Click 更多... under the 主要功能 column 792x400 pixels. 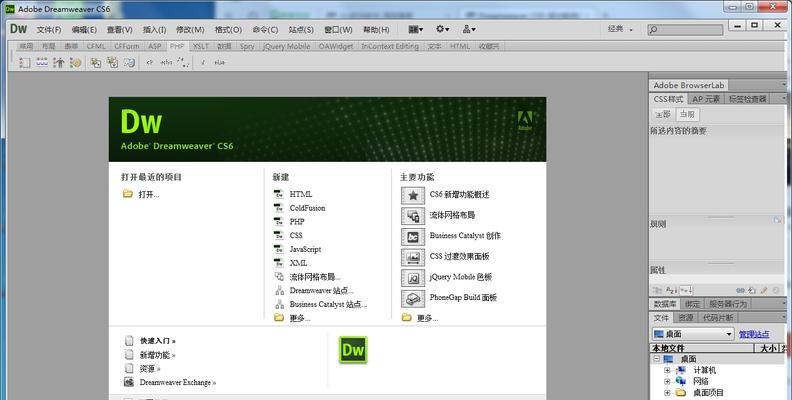tap(427, 318)
